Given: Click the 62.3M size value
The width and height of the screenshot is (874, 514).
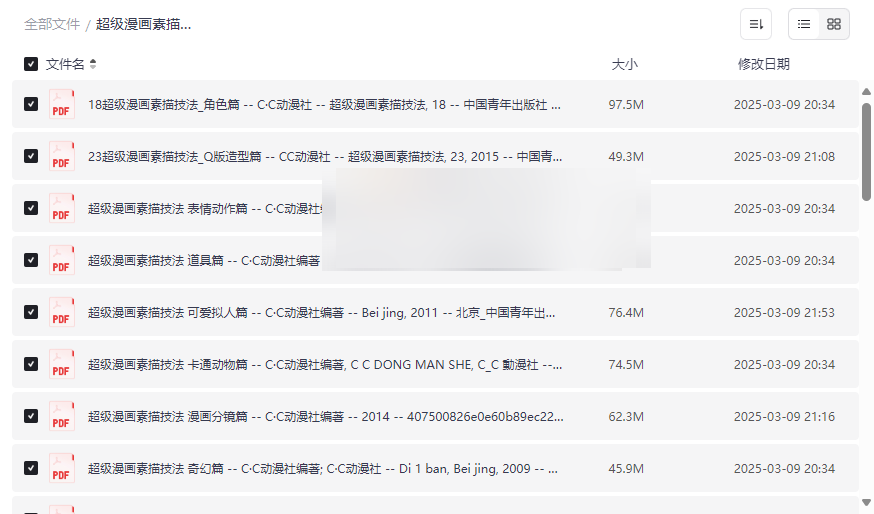Looking at the screenshot, I should point(626,416).
